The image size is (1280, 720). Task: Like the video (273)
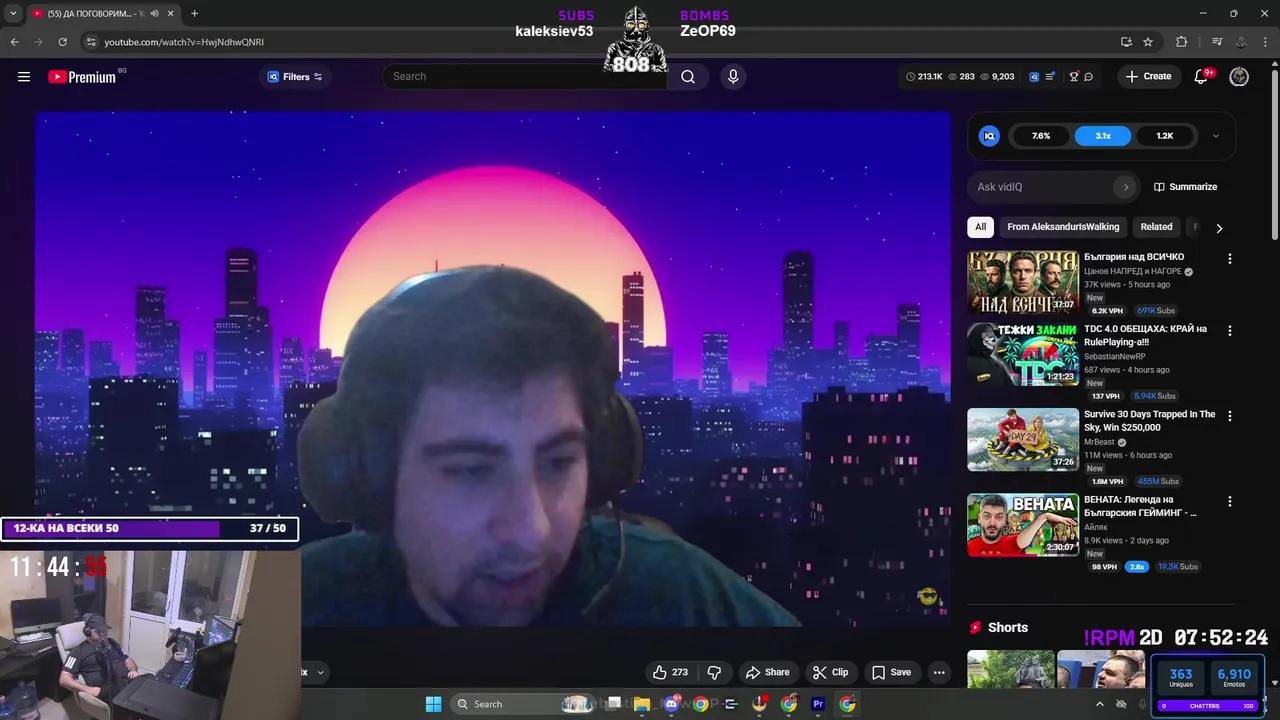point(670,672)
